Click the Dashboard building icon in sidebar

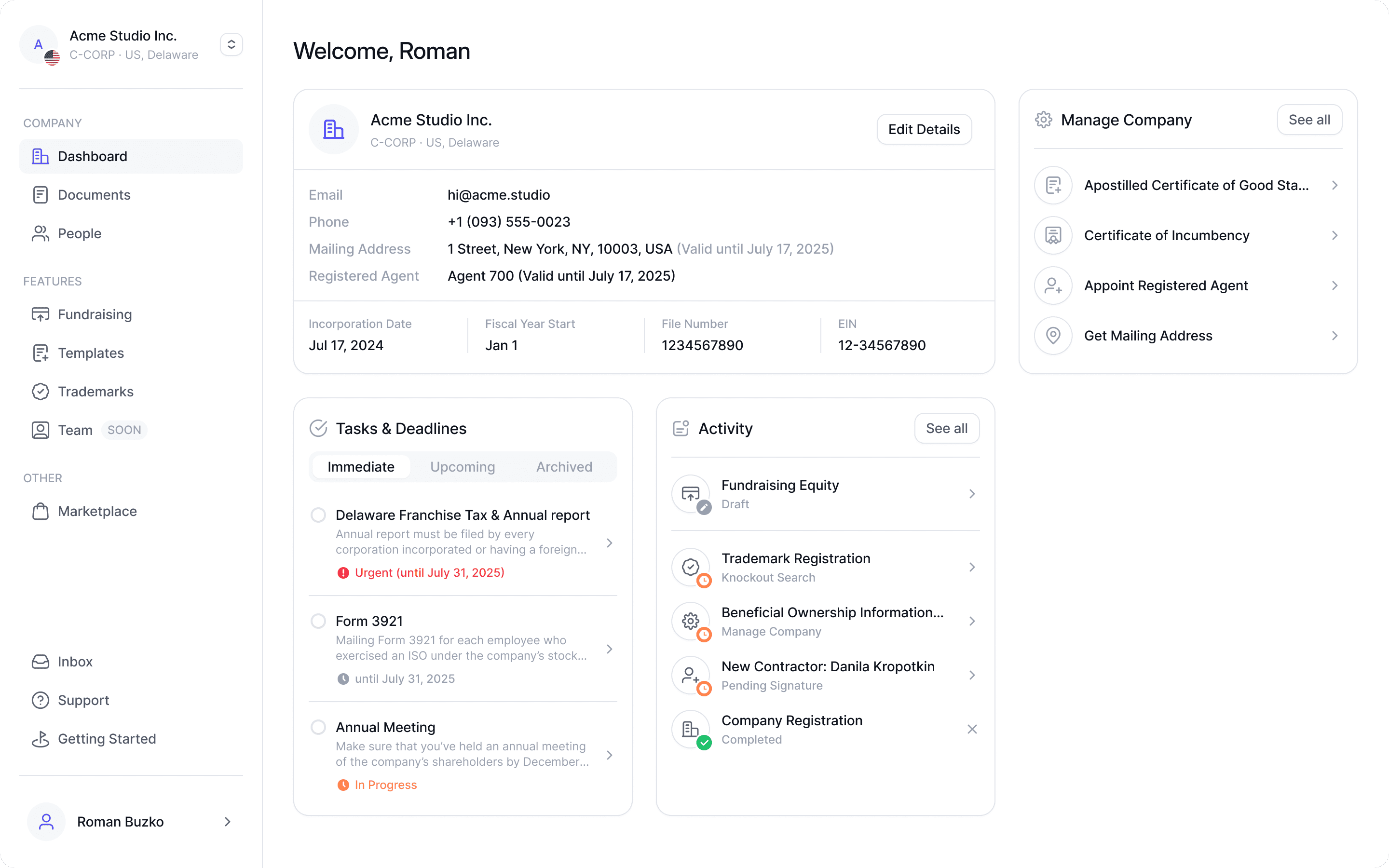coord(40,156)
